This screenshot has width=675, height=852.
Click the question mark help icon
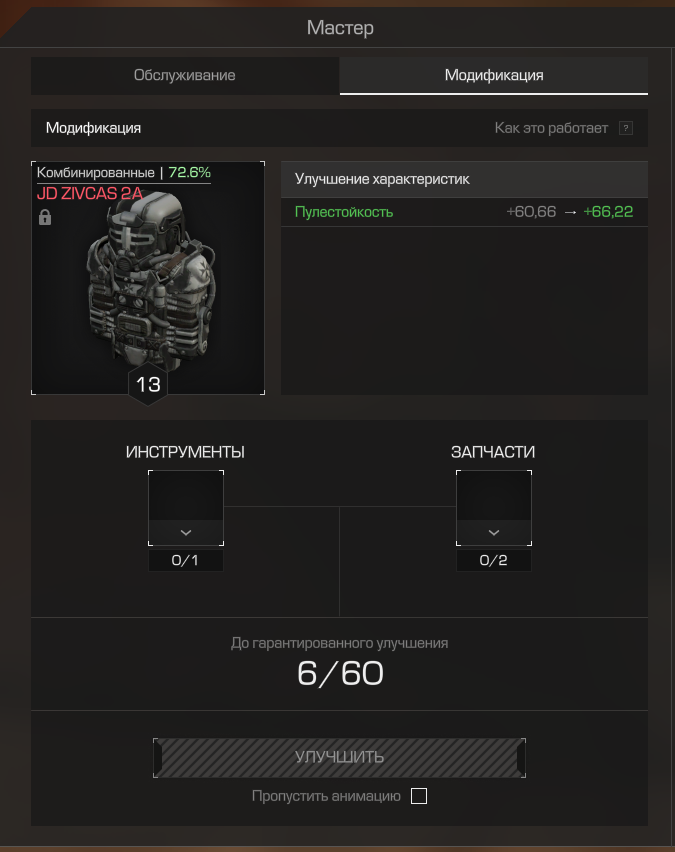(626, 128)
